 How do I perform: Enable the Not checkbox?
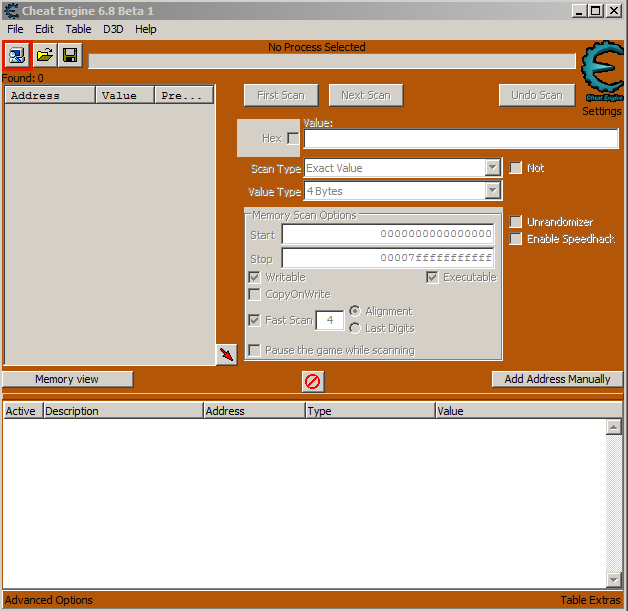[515, 168]
